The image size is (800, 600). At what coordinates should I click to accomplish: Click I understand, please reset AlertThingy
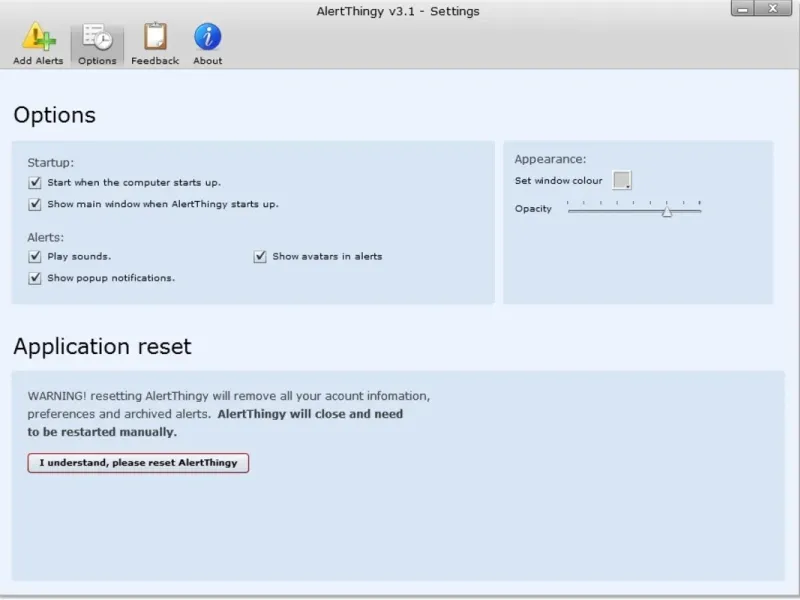pos(138,463)
